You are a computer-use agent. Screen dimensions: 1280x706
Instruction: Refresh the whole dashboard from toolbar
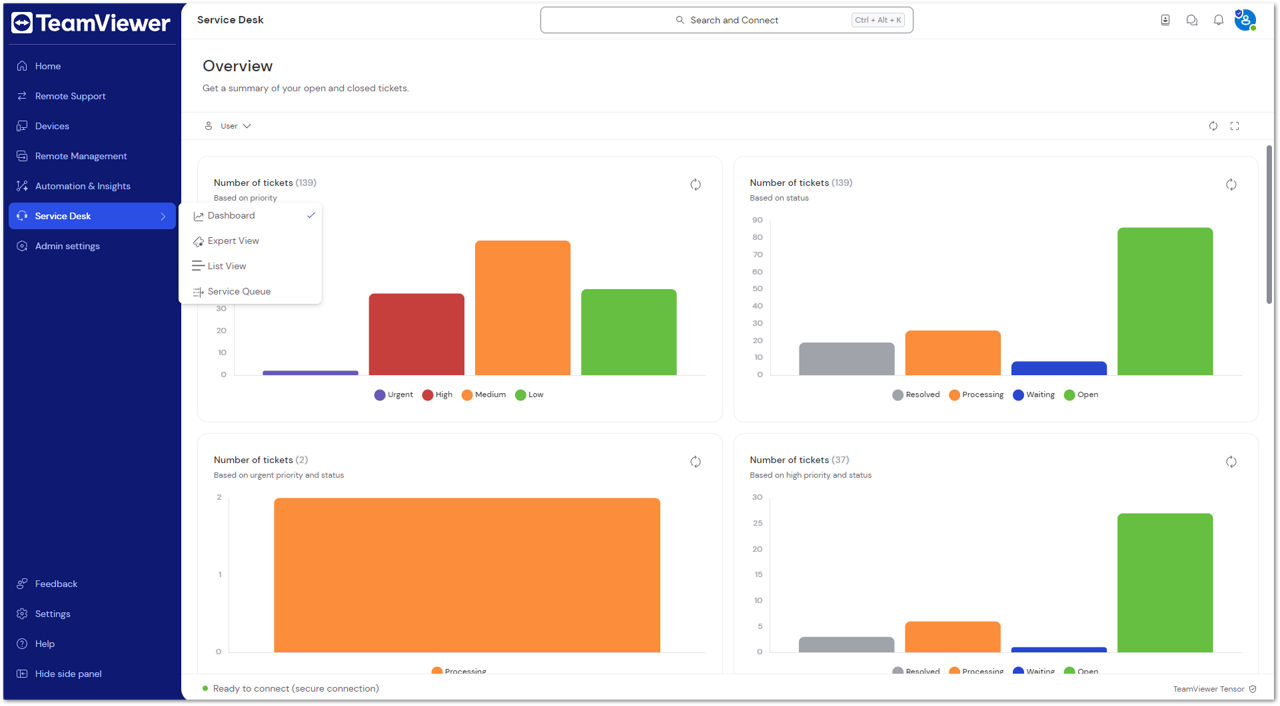(x=1213, y=126)
